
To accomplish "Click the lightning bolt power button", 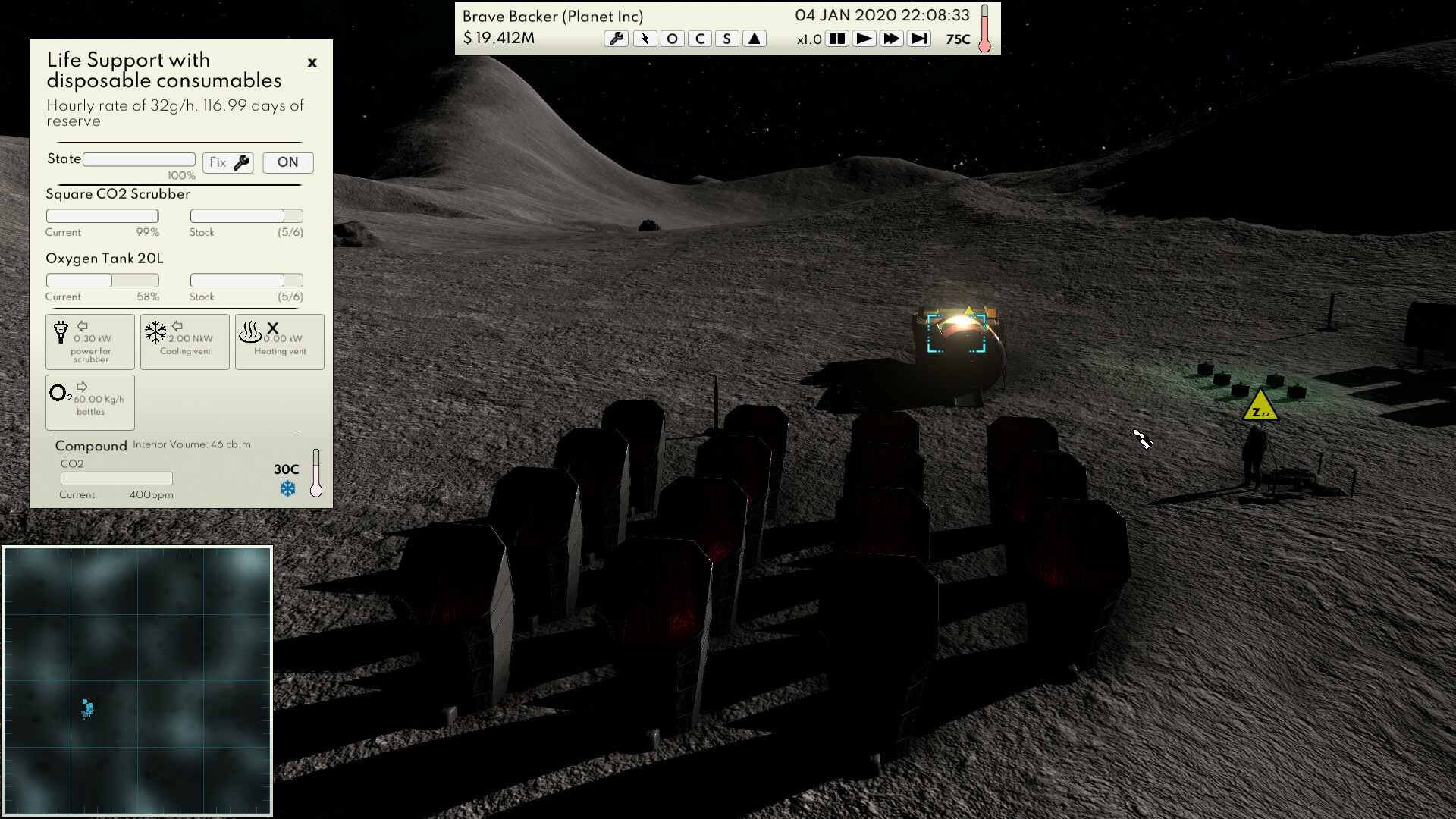I will point(645,39).
